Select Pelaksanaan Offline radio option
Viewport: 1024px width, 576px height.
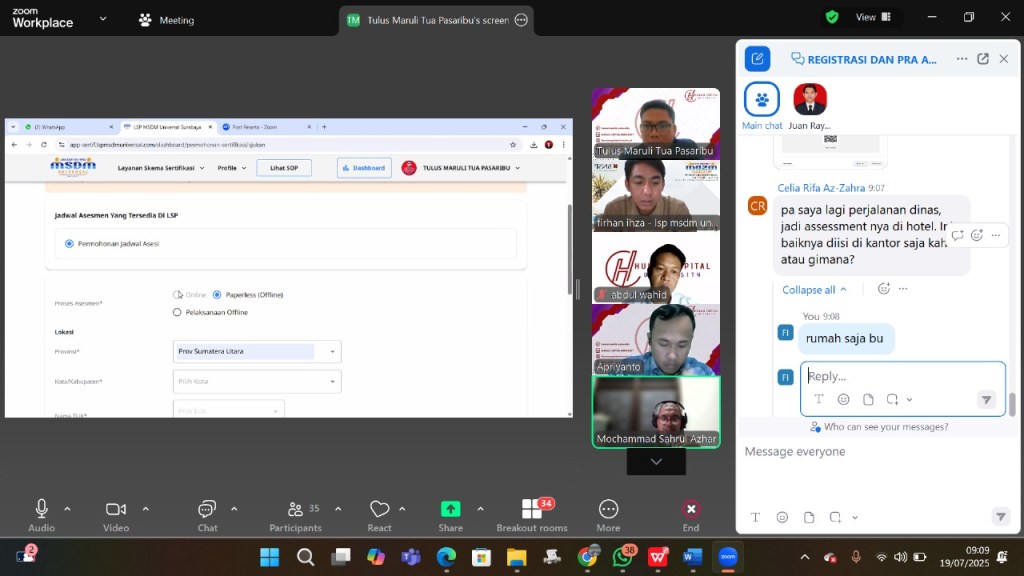pos(177,312)
